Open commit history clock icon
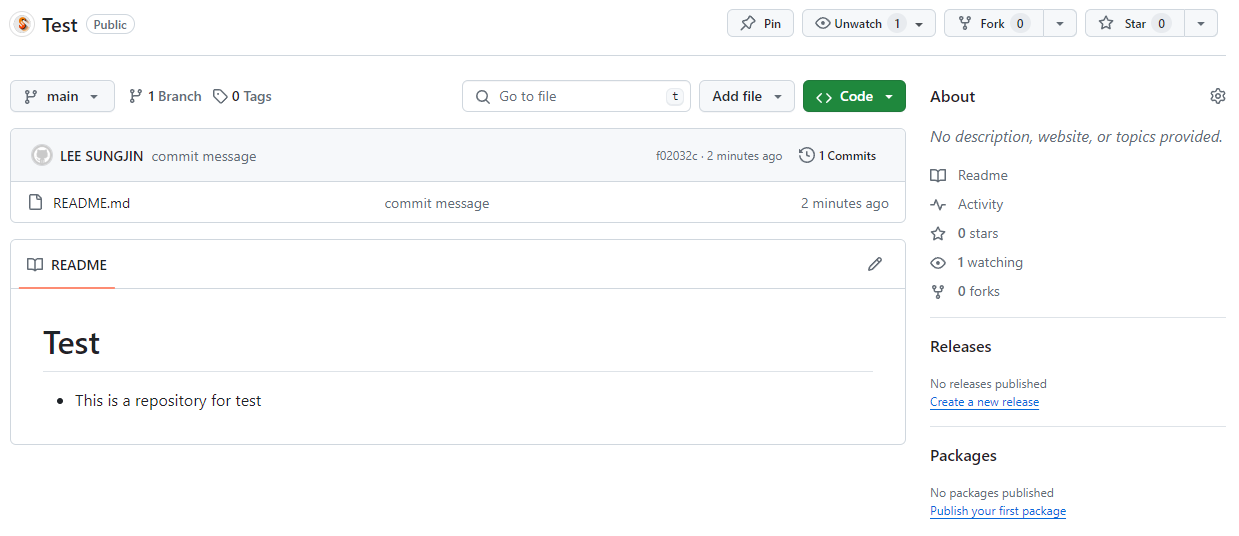 click(807, 155)
